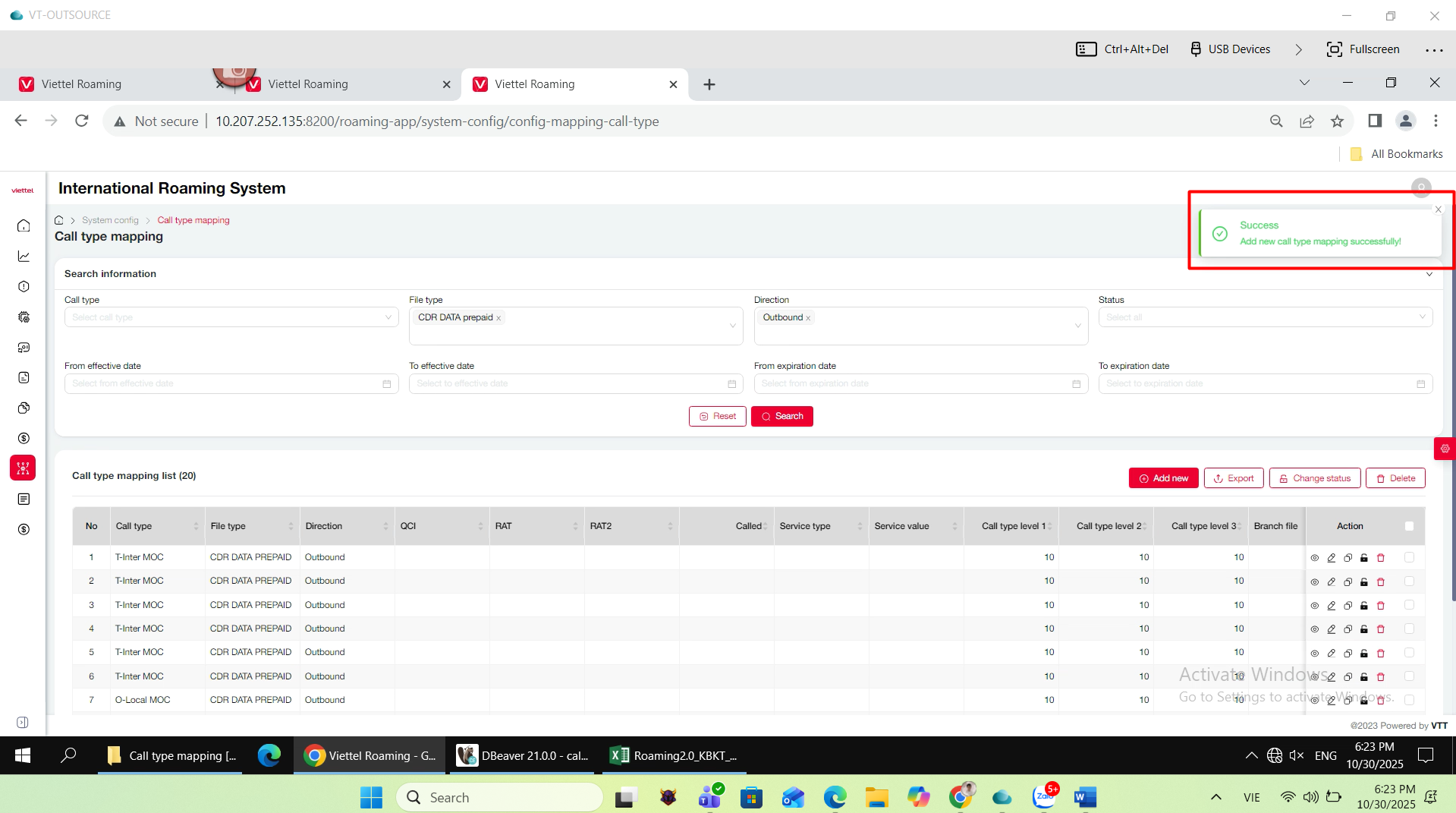Viewport: 1456px width, 813px height.
Task: Tick the checkbox for row 4
Action: tap(1409, 629)
